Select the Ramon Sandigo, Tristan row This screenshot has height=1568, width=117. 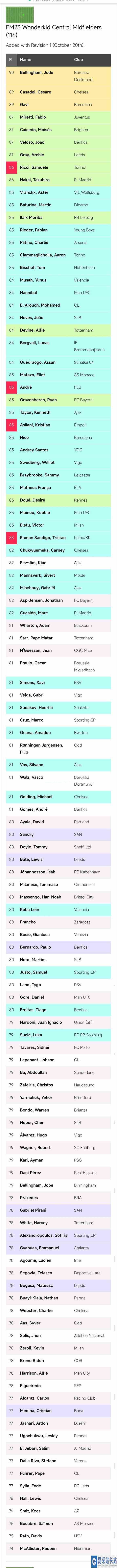pyautogui.click(x=58, y=537)
